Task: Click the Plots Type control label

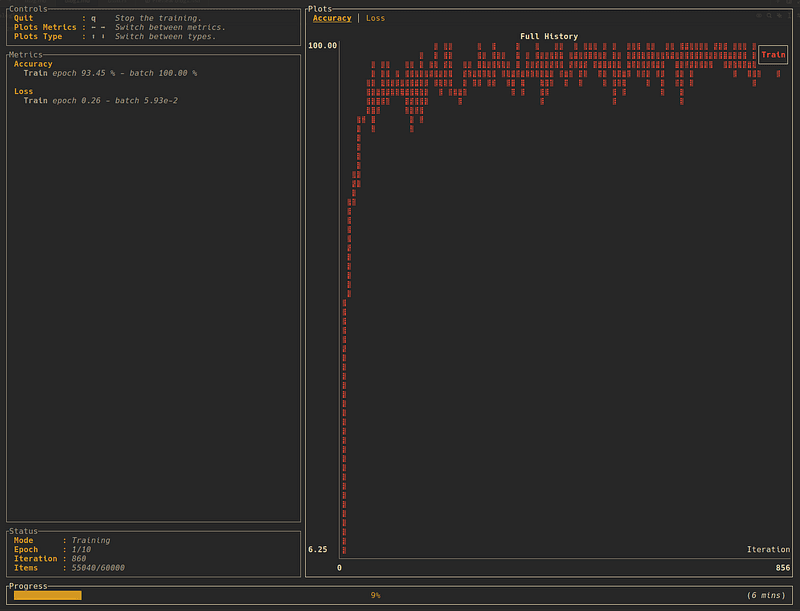Action: pos(38,37)
